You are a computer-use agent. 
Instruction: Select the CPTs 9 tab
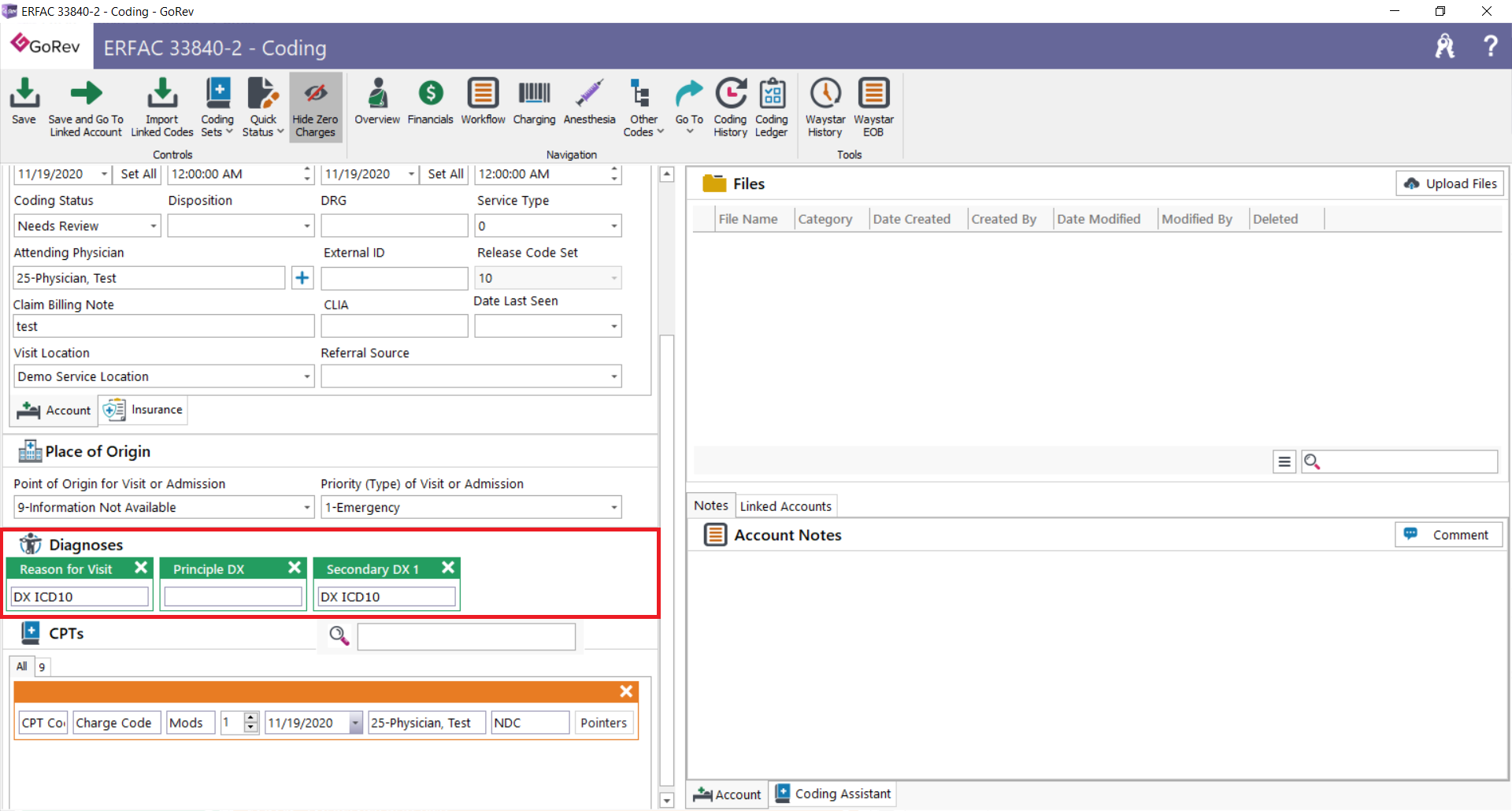pyautogui.click(x=42, y=667)
